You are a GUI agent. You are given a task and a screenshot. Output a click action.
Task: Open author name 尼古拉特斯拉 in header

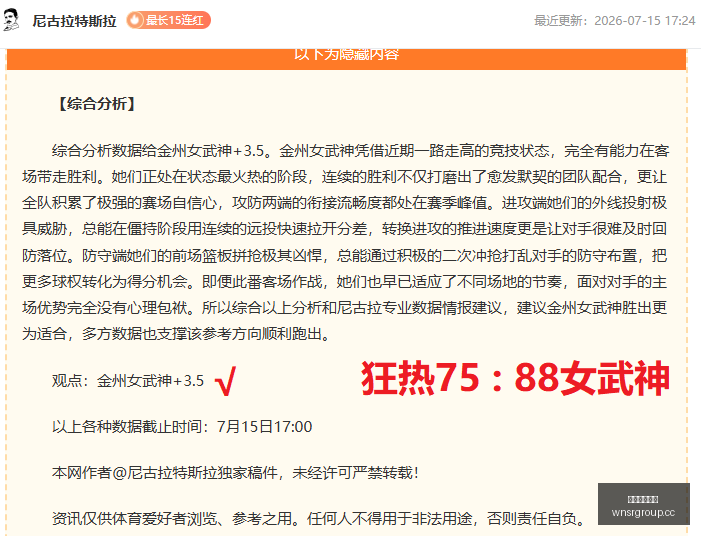pos(74,21)
